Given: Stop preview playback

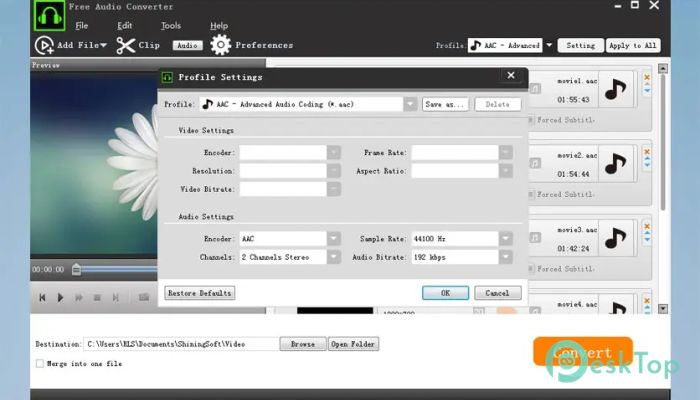Looking at the screenshot, I should 97,297.
